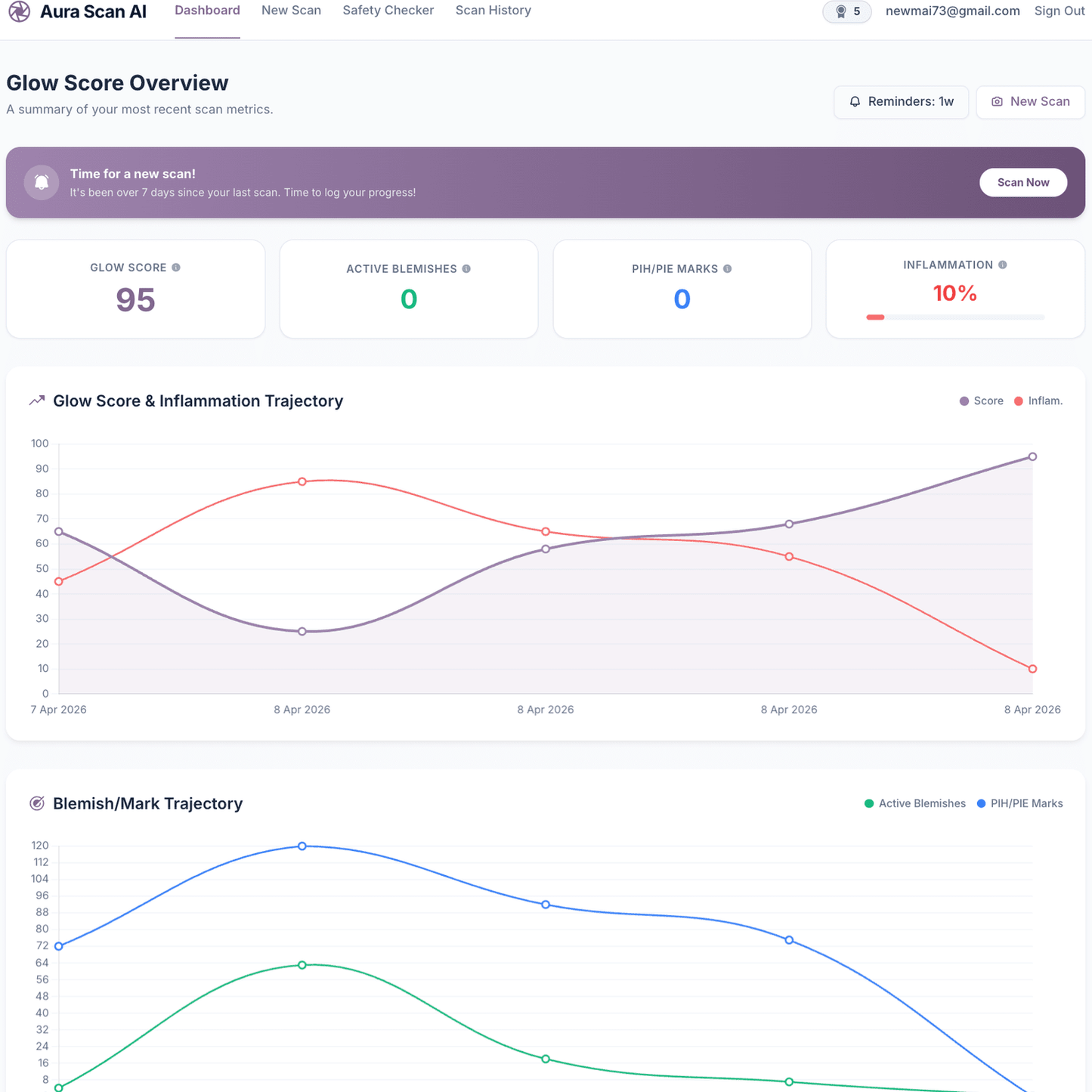Toggle the Score series in the chart legend
The width and height of the screenshot is (1092, 1092).
981,401
